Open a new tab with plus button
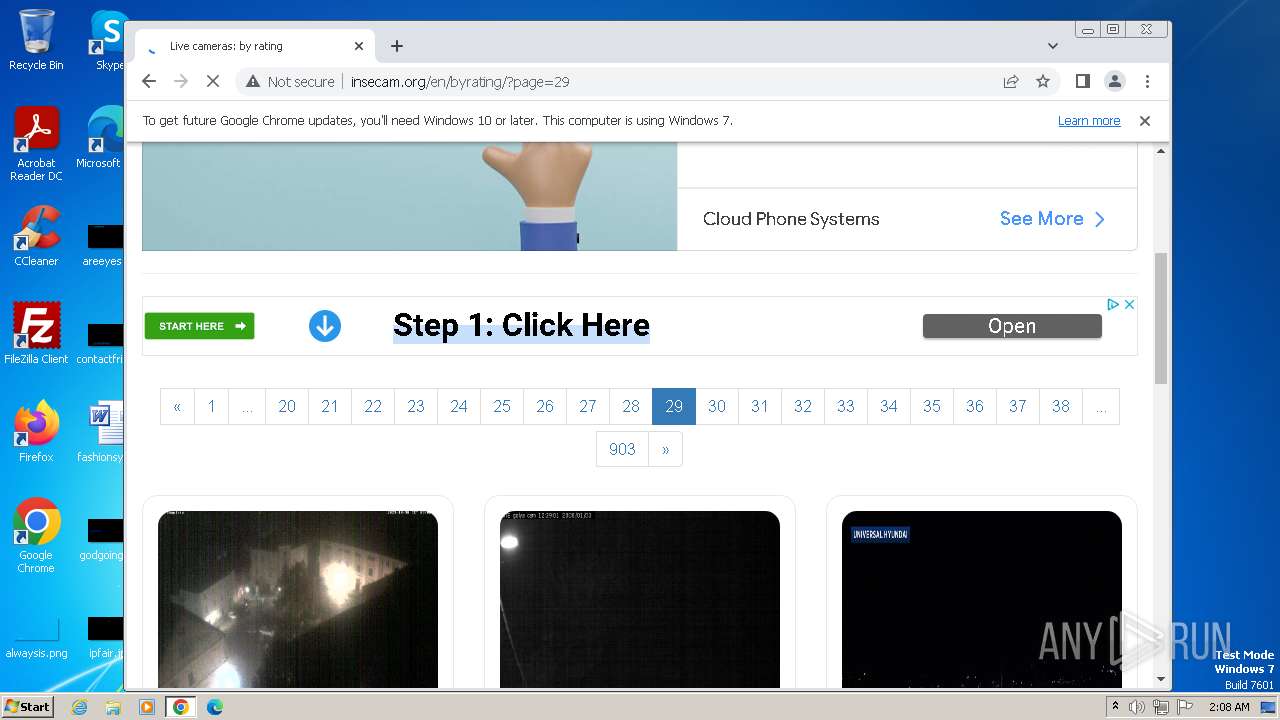This screenshot has height=720, width=1280. (x=397, y=46)
